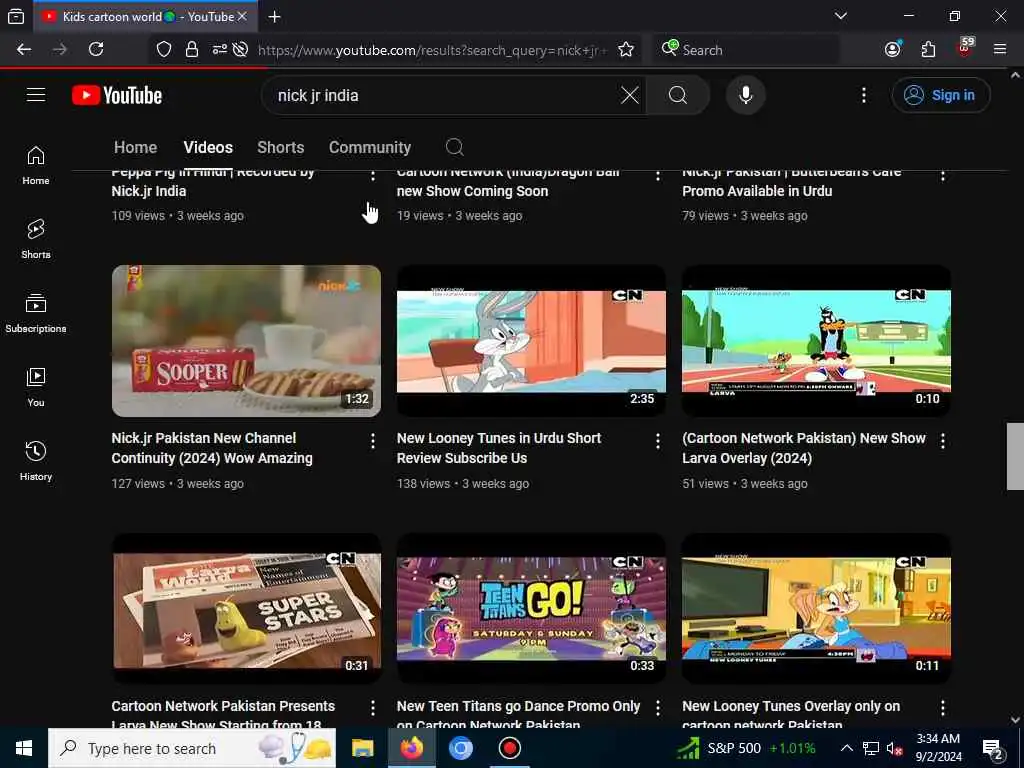Open History in the left sidebar

pyautogui.click(x=36, y=461)
